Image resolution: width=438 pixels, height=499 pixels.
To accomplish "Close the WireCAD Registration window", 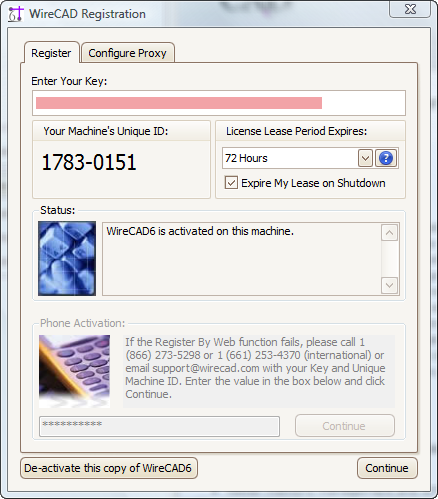I will (x=410, y=9).
